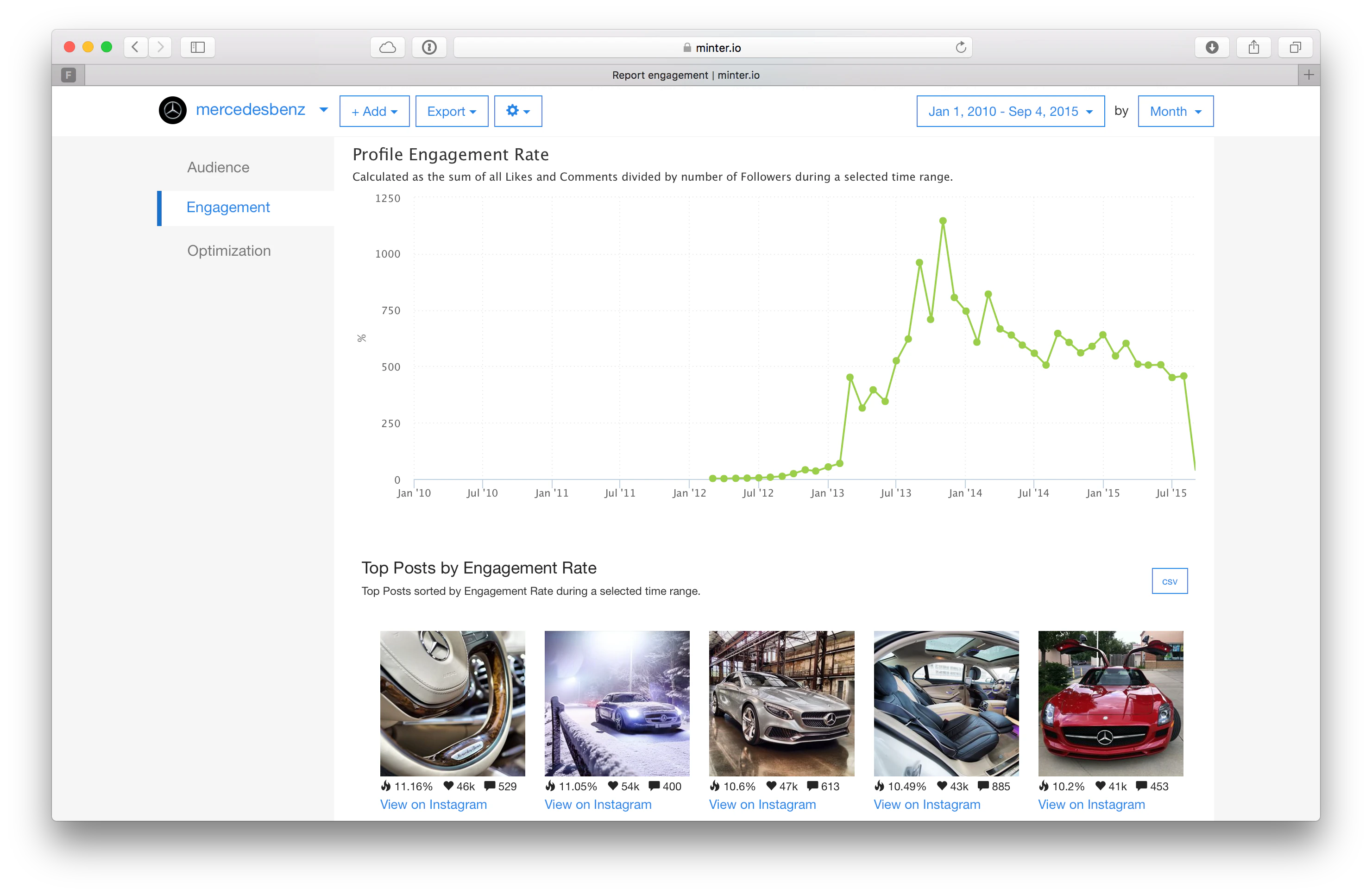Switch to the Optimization section
Image resolution: width=1372 pixels, height=895 pixels.
pos(229,251)
